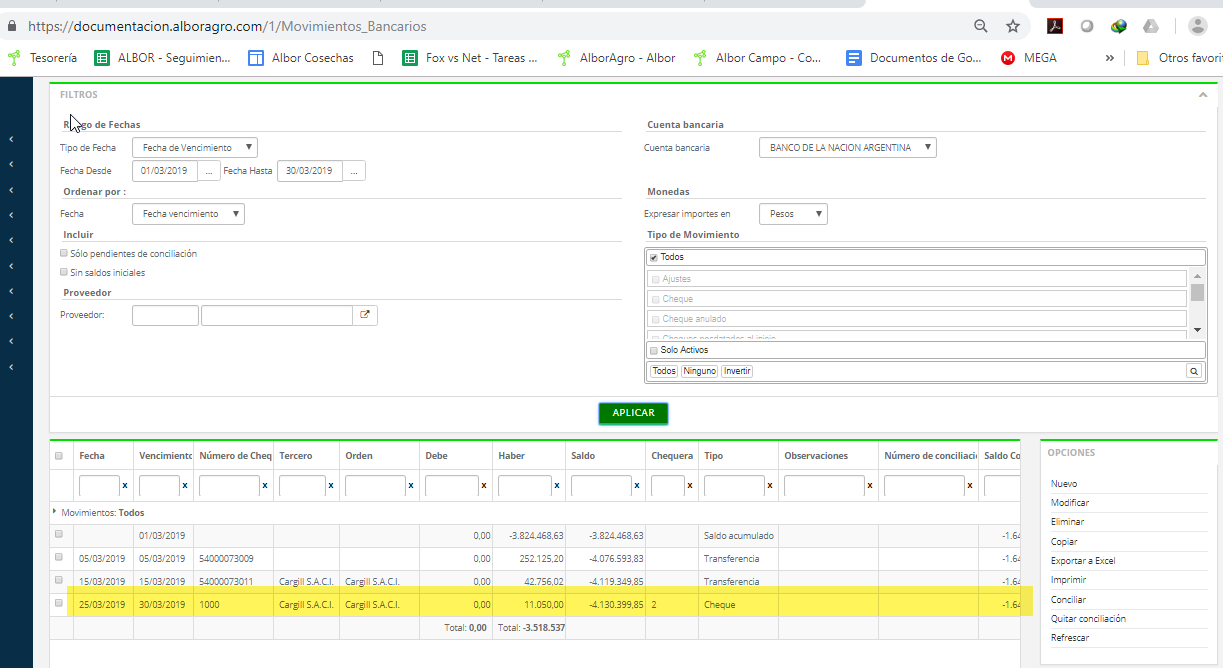Open the Albor Cosechas bookmark
This screenshot has height=668, width=1223.
pyautogui.click(x=301, y=58)
